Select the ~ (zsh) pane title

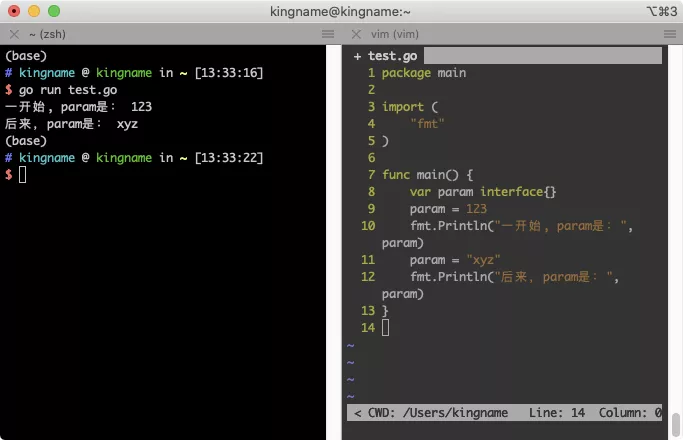coord(47,34)
